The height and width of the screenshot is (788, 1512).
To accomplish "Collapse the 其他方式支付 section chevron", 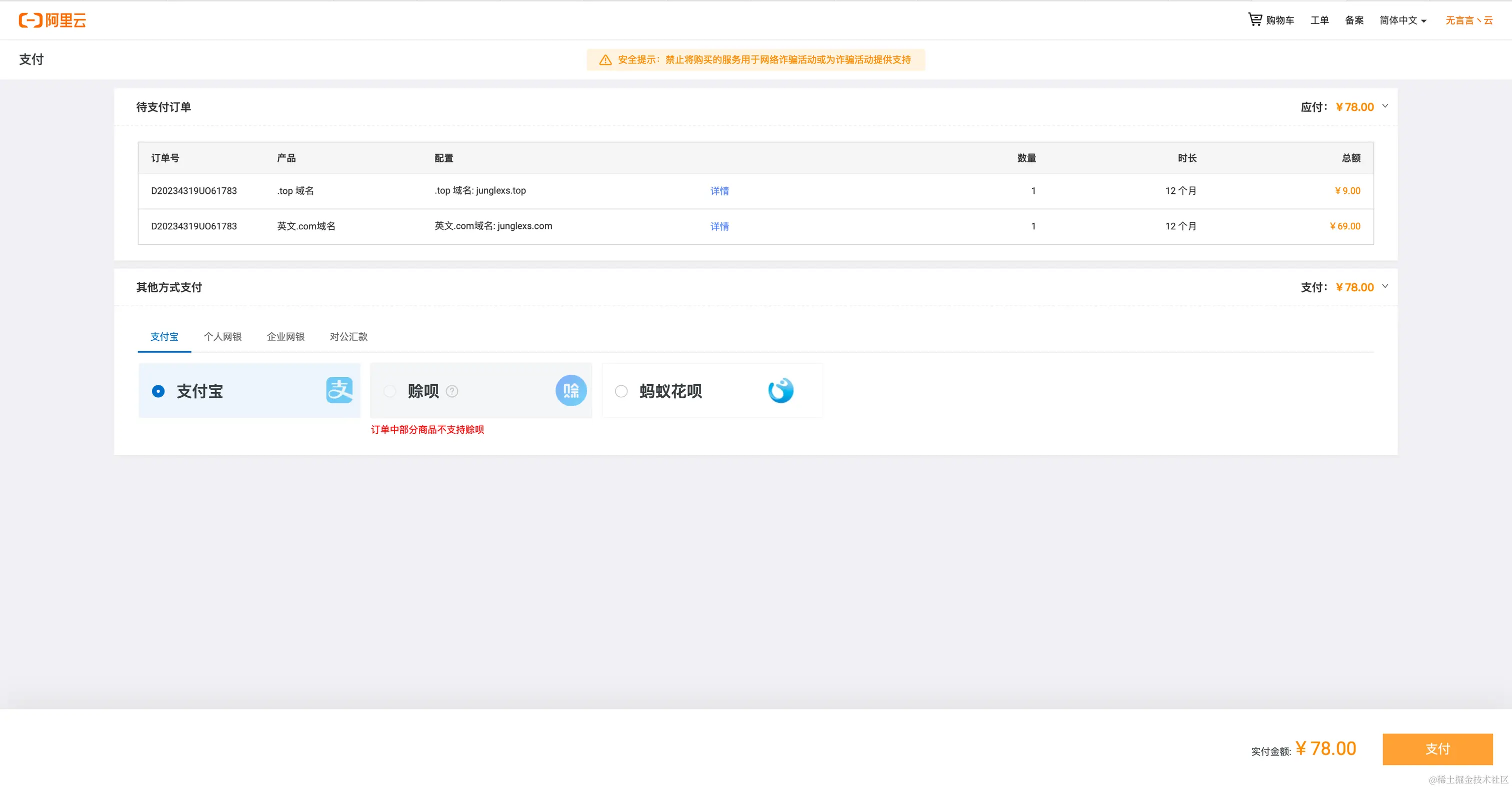I will (x=1385, y=286).
